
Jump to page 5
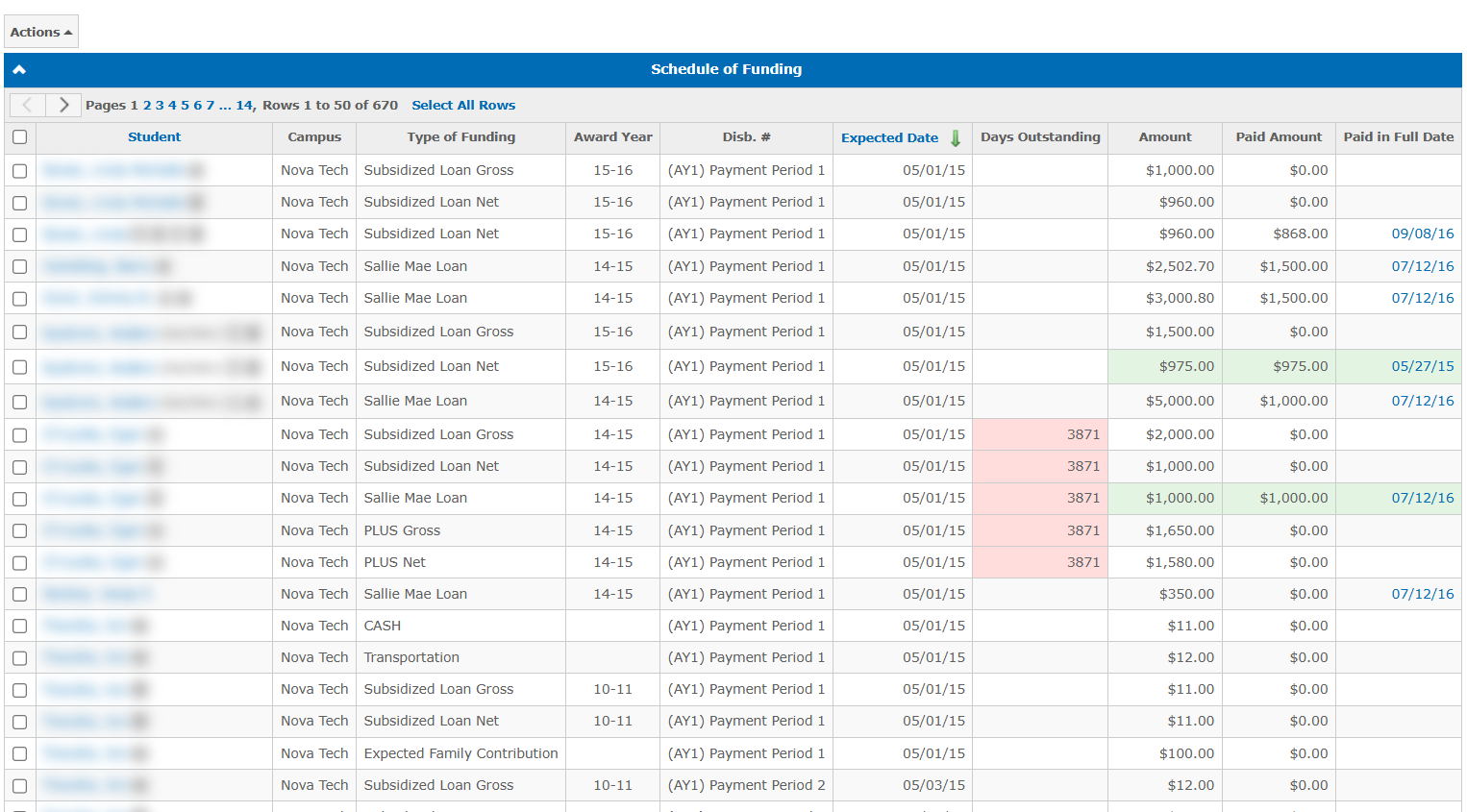[x=185, y=105]
